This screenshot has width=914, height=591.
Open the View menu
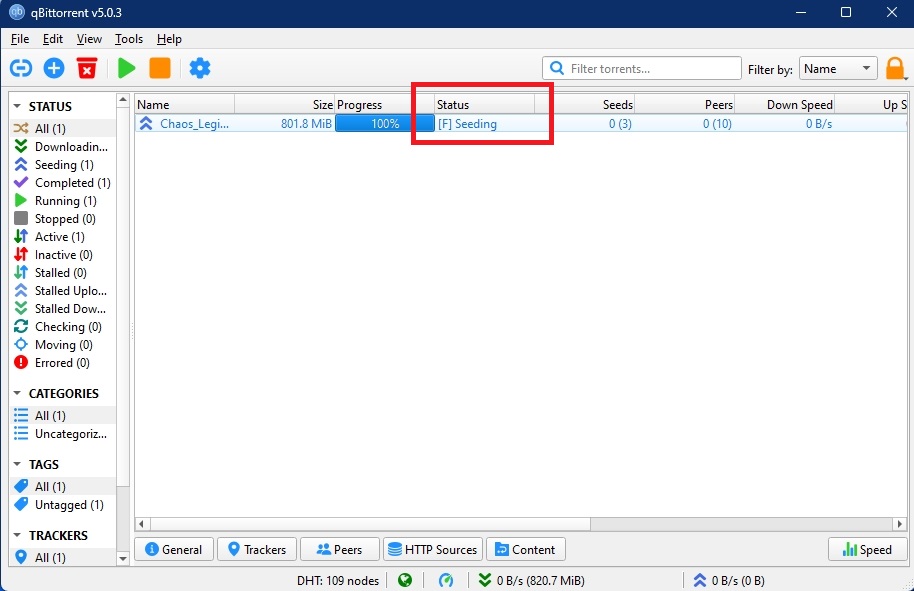coord(89,38)
